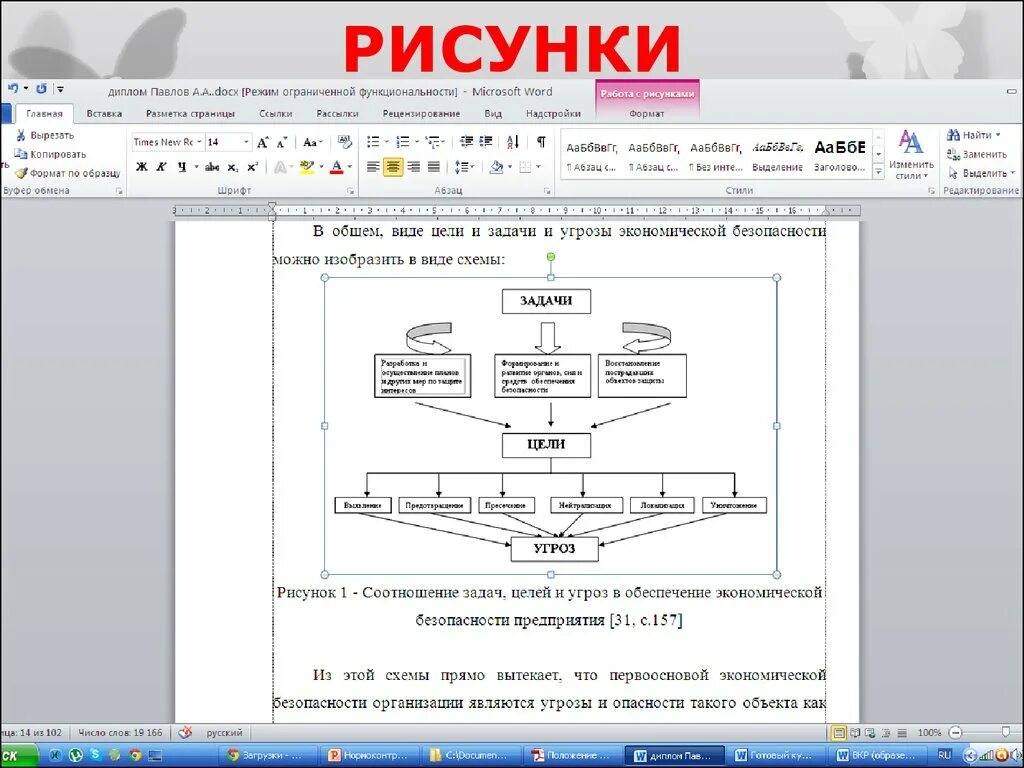
Task: Expand the styles gallery More arrow
Action: [878, 172]
